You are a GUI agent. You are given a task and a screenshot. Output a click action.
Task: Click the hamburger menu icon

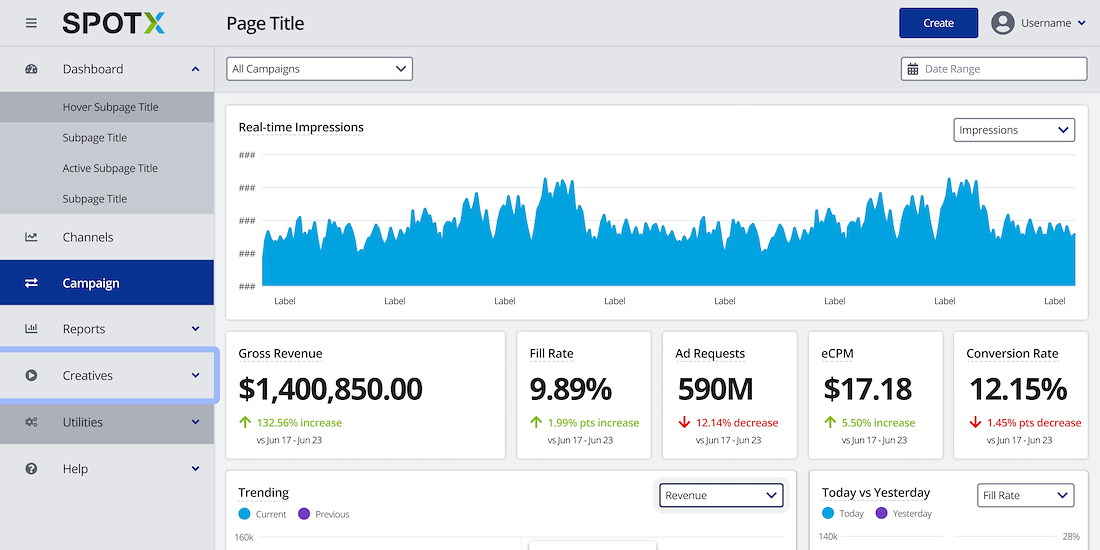[x=31, y=23]
